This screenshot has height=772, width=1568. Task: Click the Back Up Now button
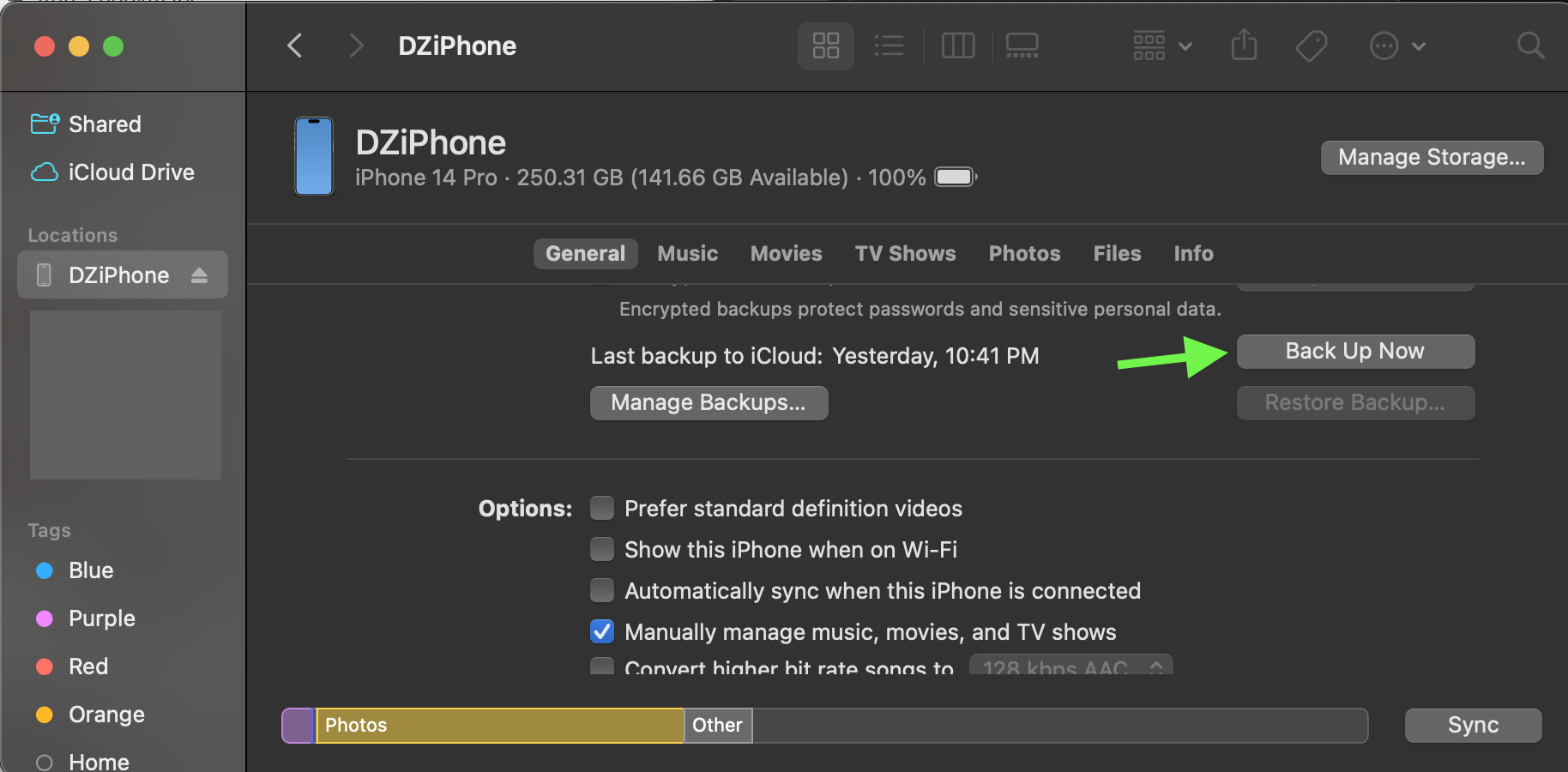tap(1354, 352)
